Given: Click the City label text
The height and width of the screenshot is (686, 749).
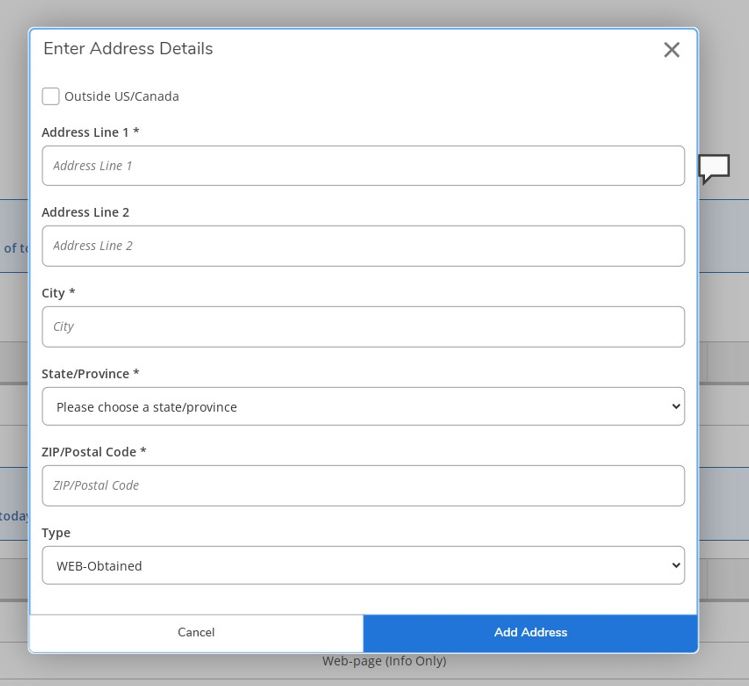Looking at the screenshot, I should pos(58,293).
